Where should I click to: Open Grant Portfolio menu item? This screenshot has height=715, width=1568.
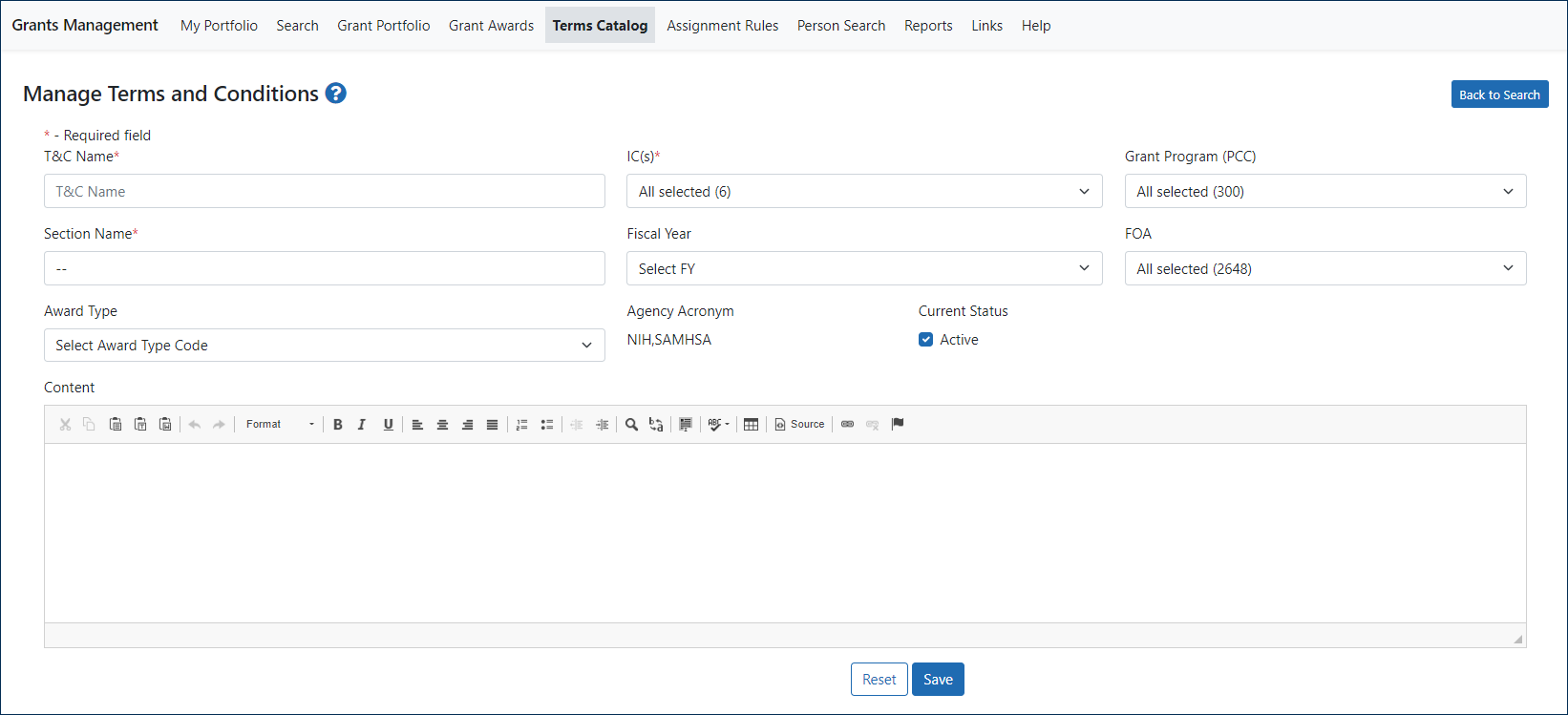point(383,26)
